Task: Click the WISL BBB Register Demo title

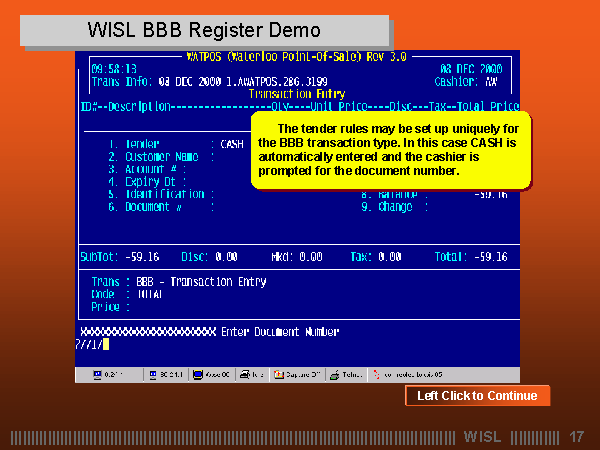Action: click(204, 30)
